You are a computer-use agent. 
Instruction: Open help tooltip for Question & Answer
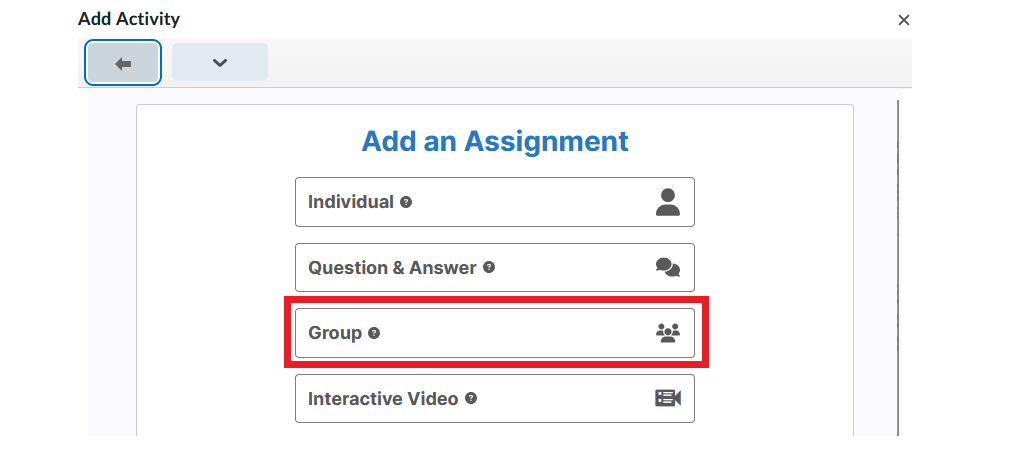click(x=489, y=267)
